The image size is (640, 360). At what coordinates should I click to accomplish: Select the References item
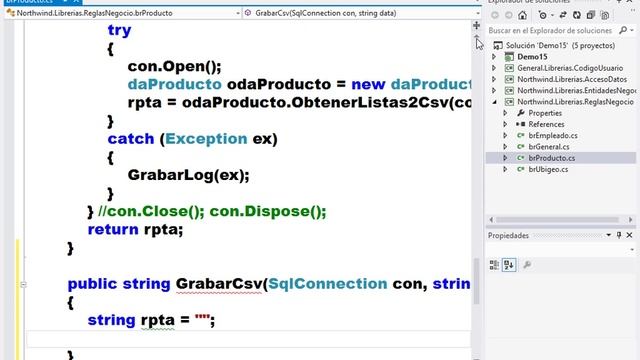tap(546, 124)
